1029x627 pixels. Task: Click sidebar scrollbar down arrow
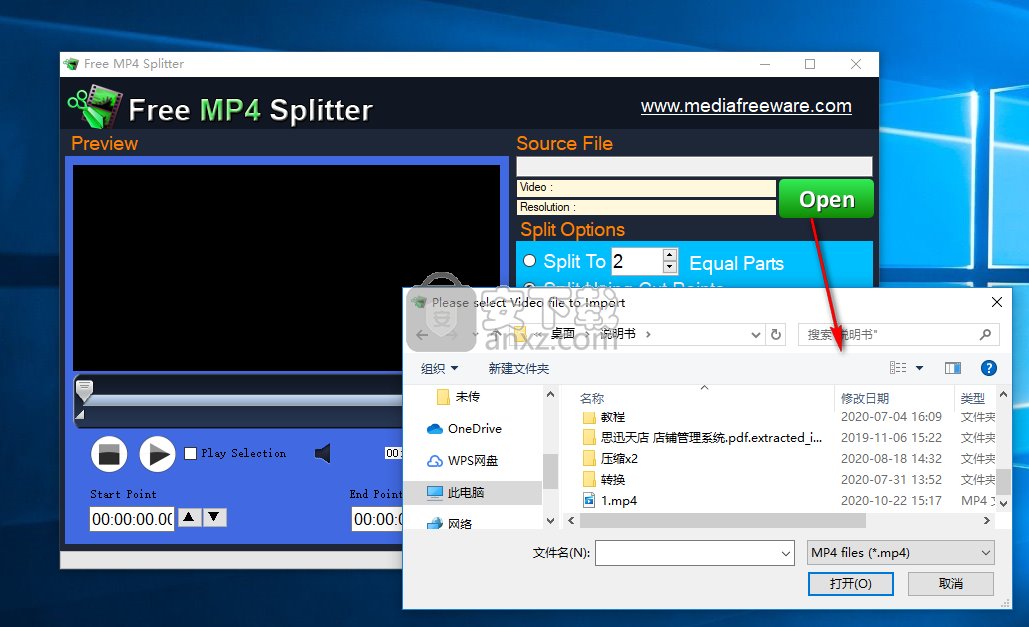coord(551,521)
